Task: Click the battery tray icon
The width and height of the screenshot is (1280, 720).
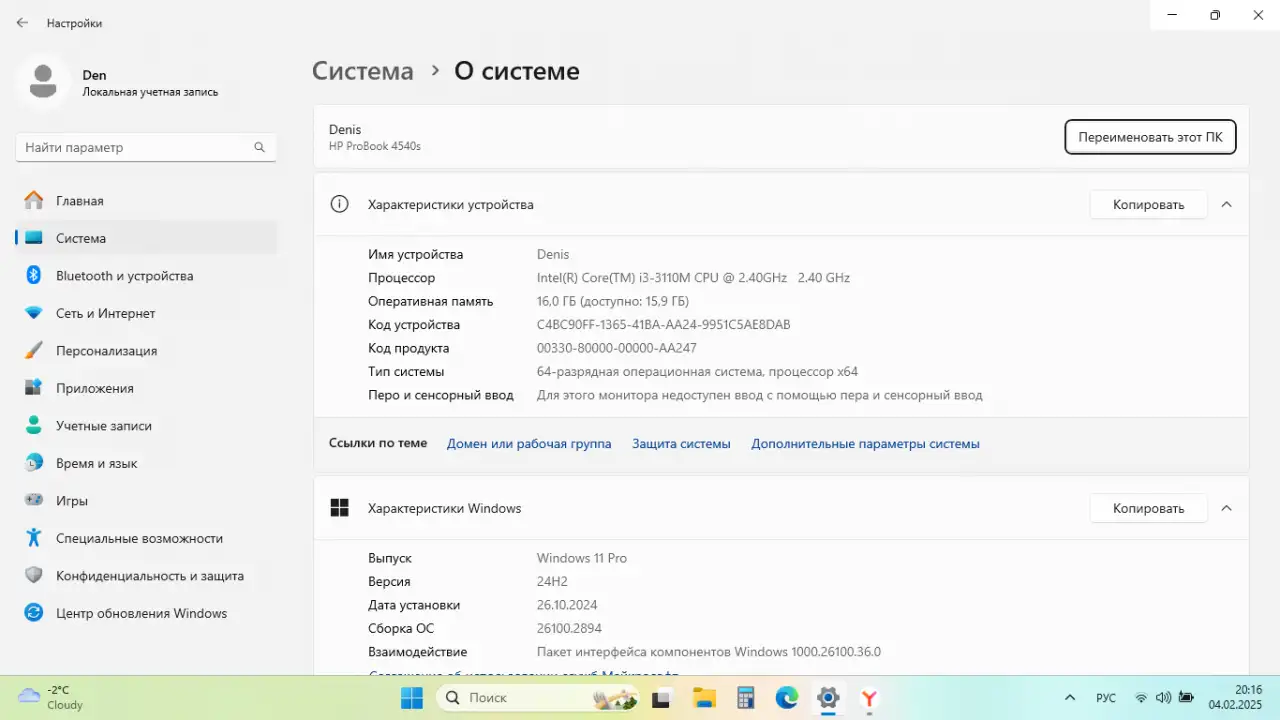Action: point(1186,697)
